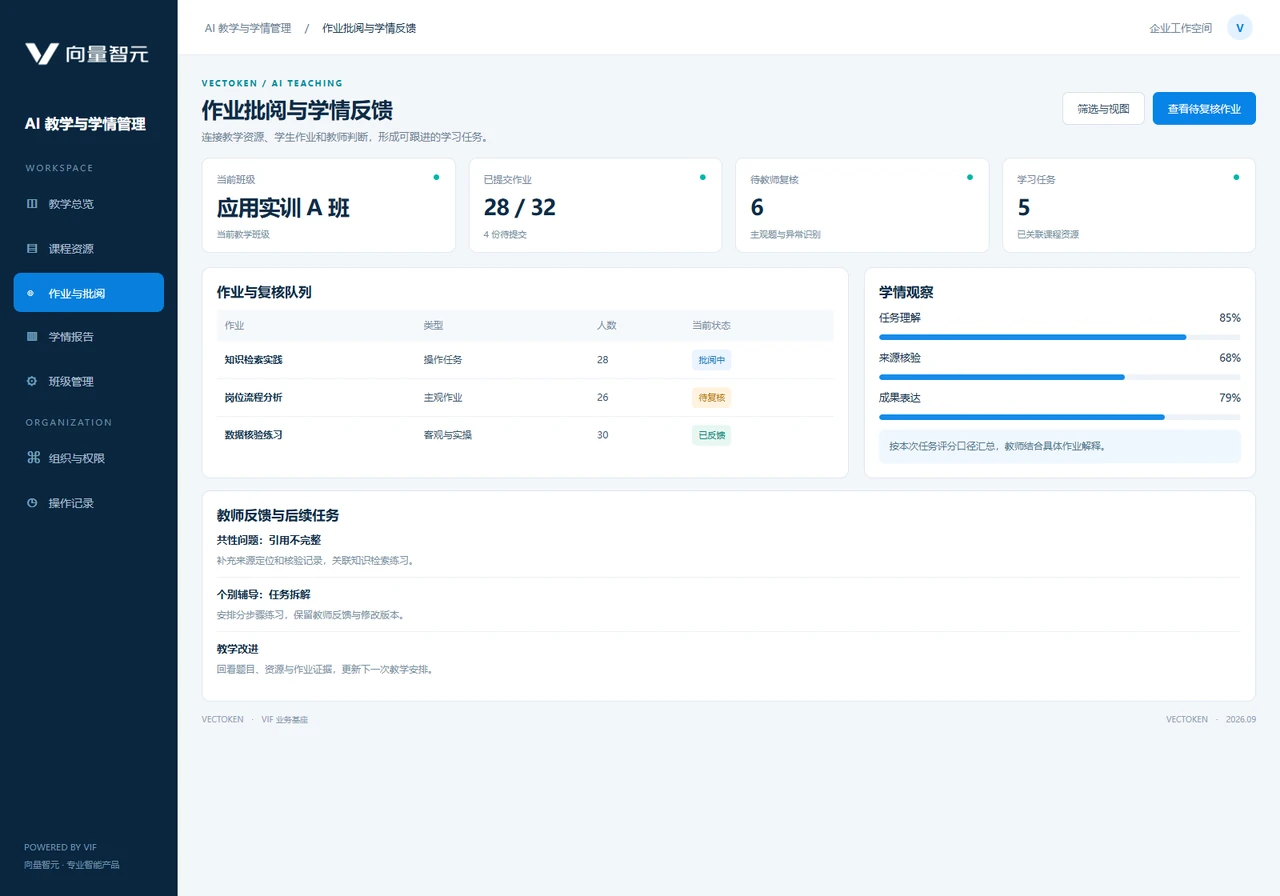Click the 来源核验 progress bar
Viewport: 1280px width, 896px height.
1060,377
